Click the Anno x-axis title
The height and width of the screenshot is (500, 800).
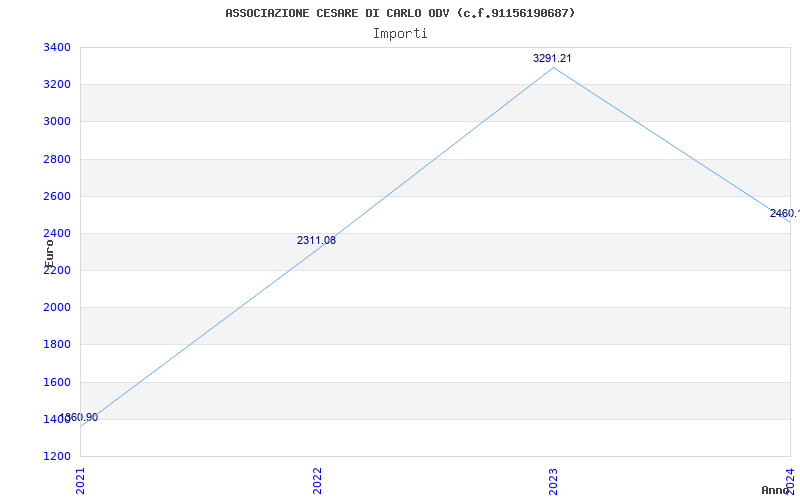(x=776, y=490)
